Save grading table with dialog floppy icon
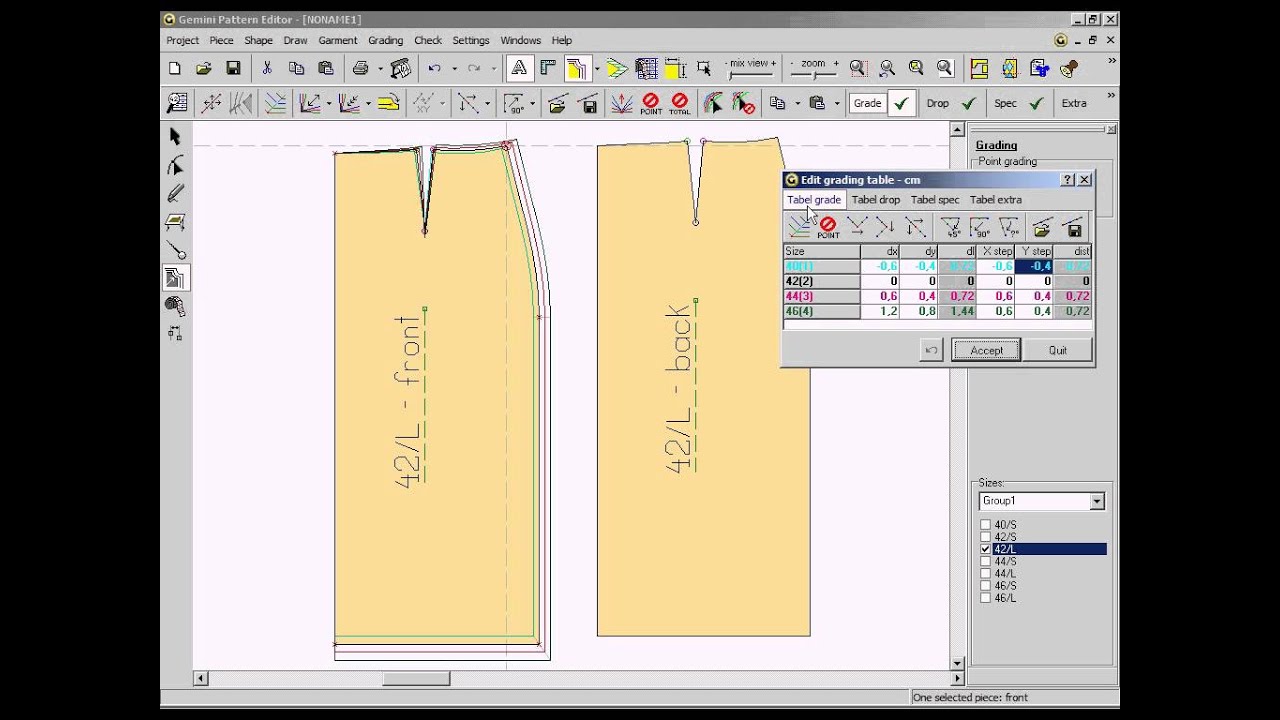Viewport: 1280px width, 720px height. tap(1073, 228)
